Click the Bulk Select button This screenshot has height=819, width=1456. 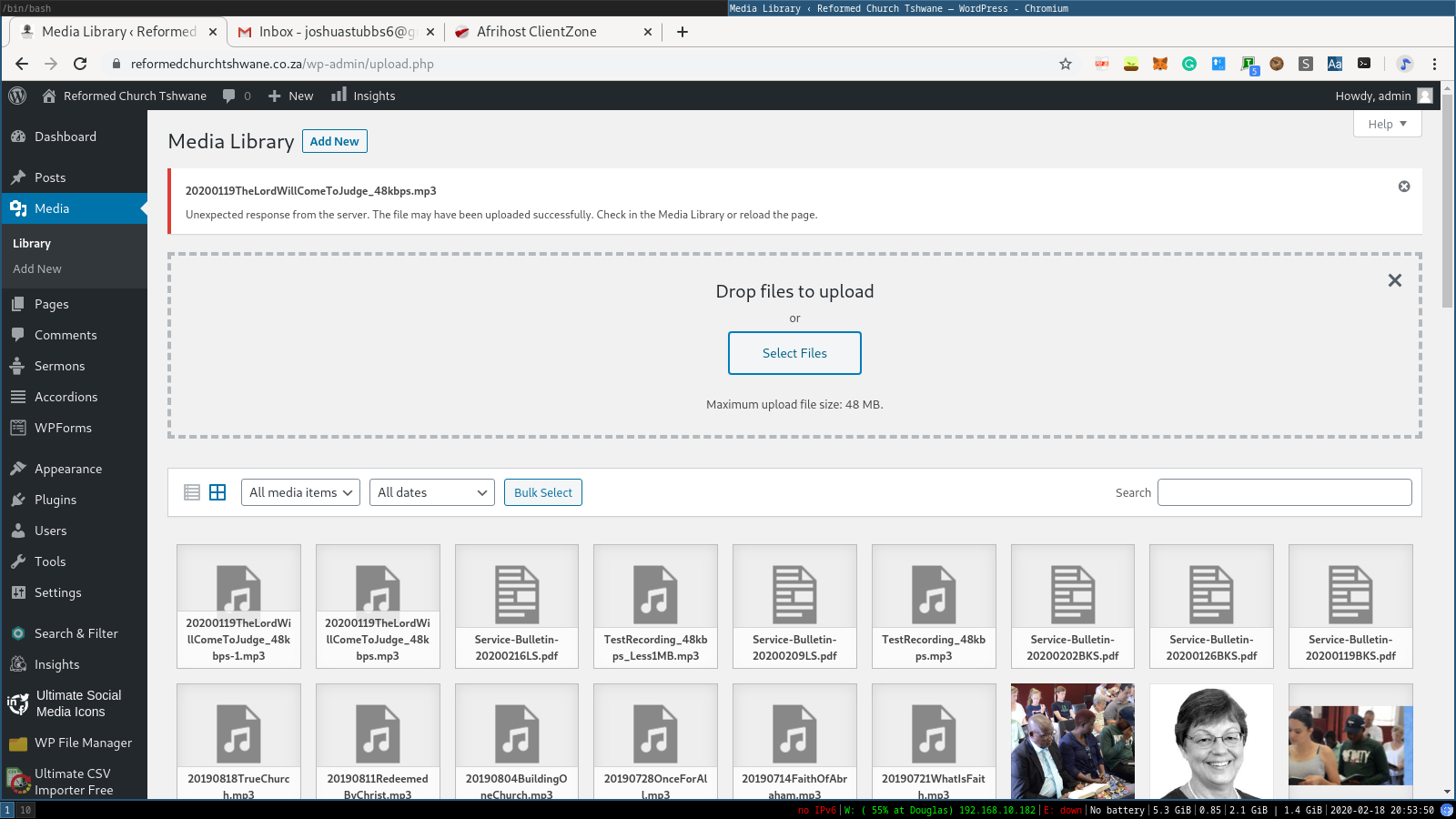tap(543, 492)
